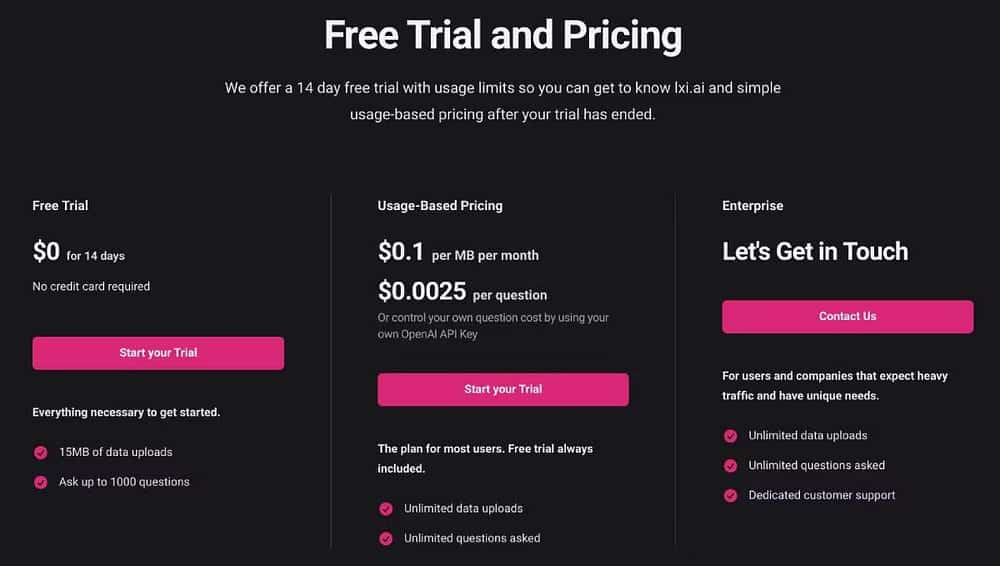This screenshot has width=1000, height=566.
Task: Click the OpenAI API Key note text
Action: tap(493, 325)
